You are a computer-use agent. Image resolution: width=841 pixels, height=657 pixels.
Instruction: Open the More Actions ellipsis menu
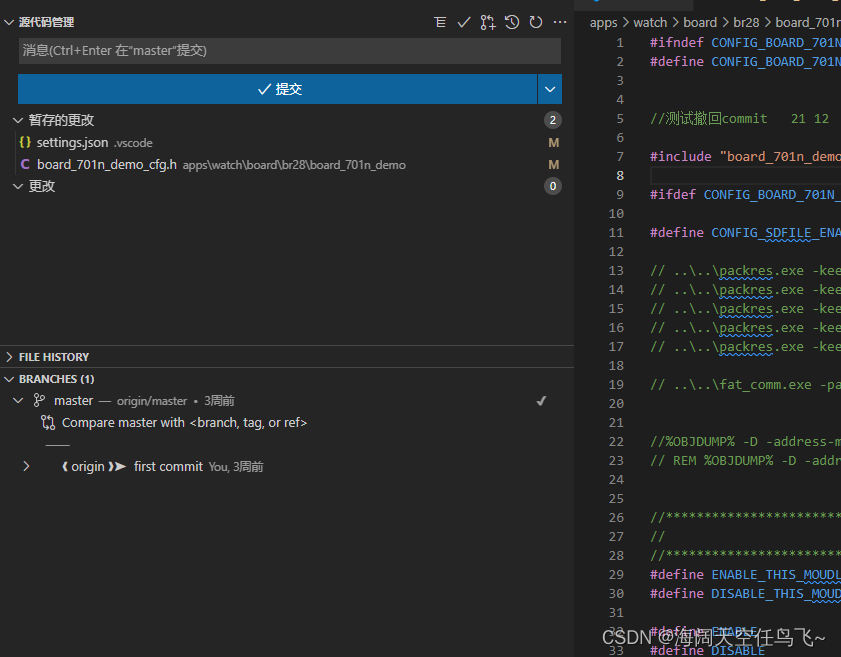(x=559, y=21)
